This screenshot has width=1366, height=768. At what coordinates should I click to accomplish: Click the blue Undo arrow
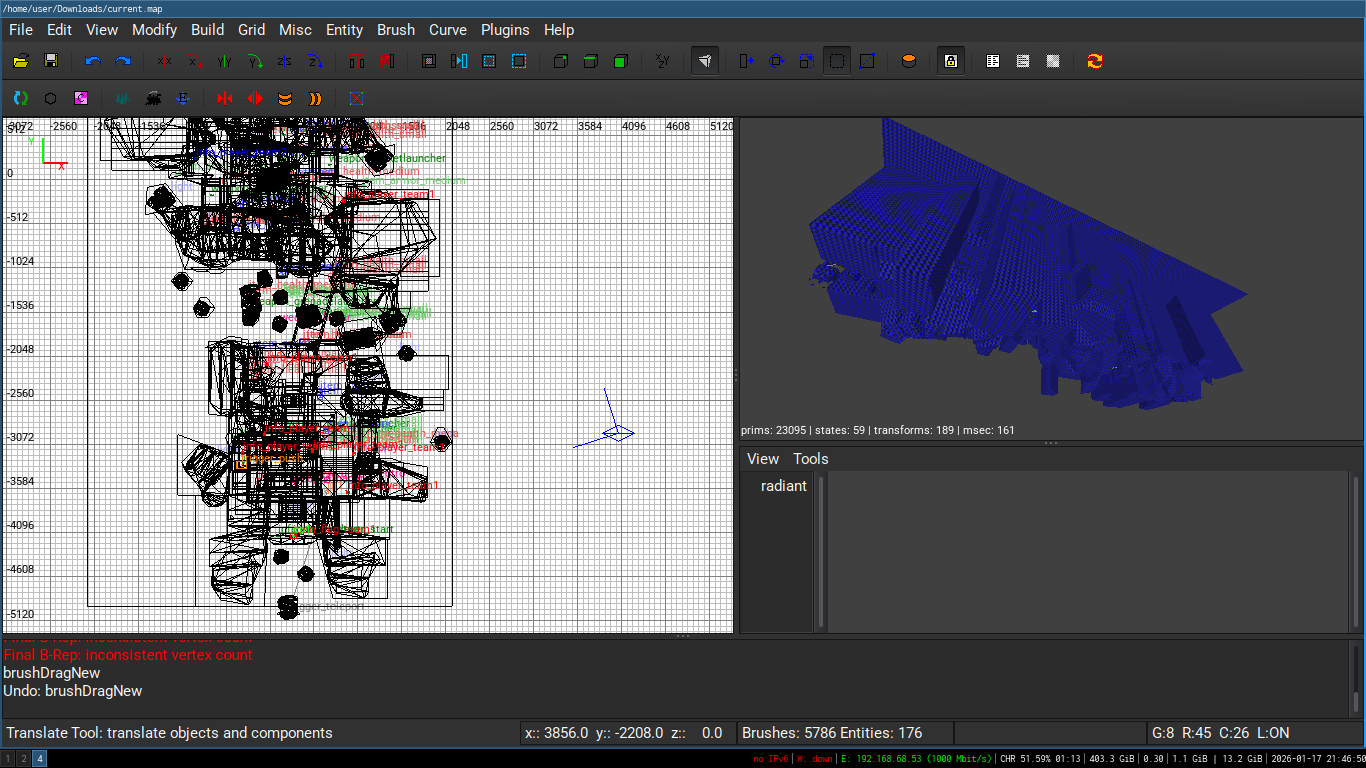click(x=93, y=61)
